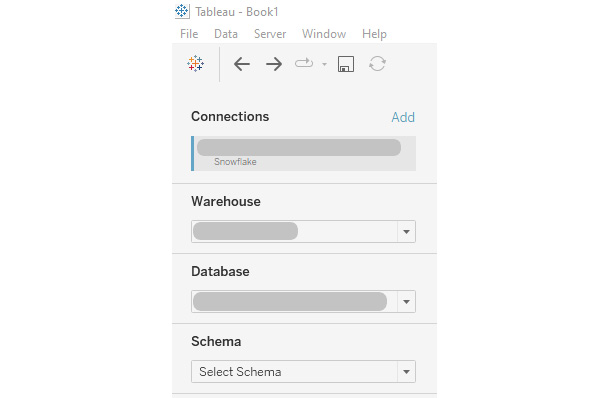Screen dimensions: 608x398
Task: Open the Window menu
Action: (x=324, y=34)
